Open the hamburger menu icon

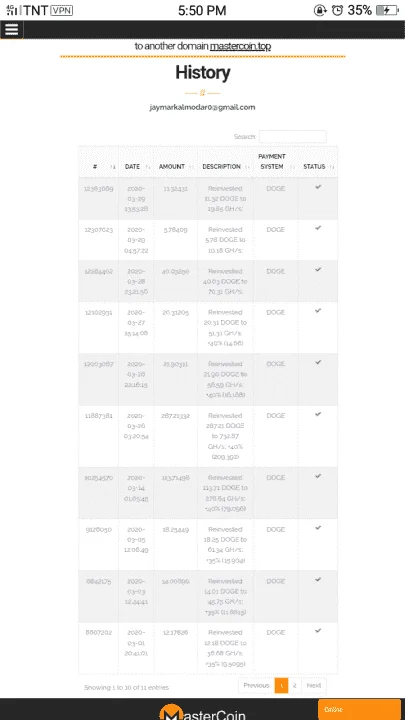[11, 29]
